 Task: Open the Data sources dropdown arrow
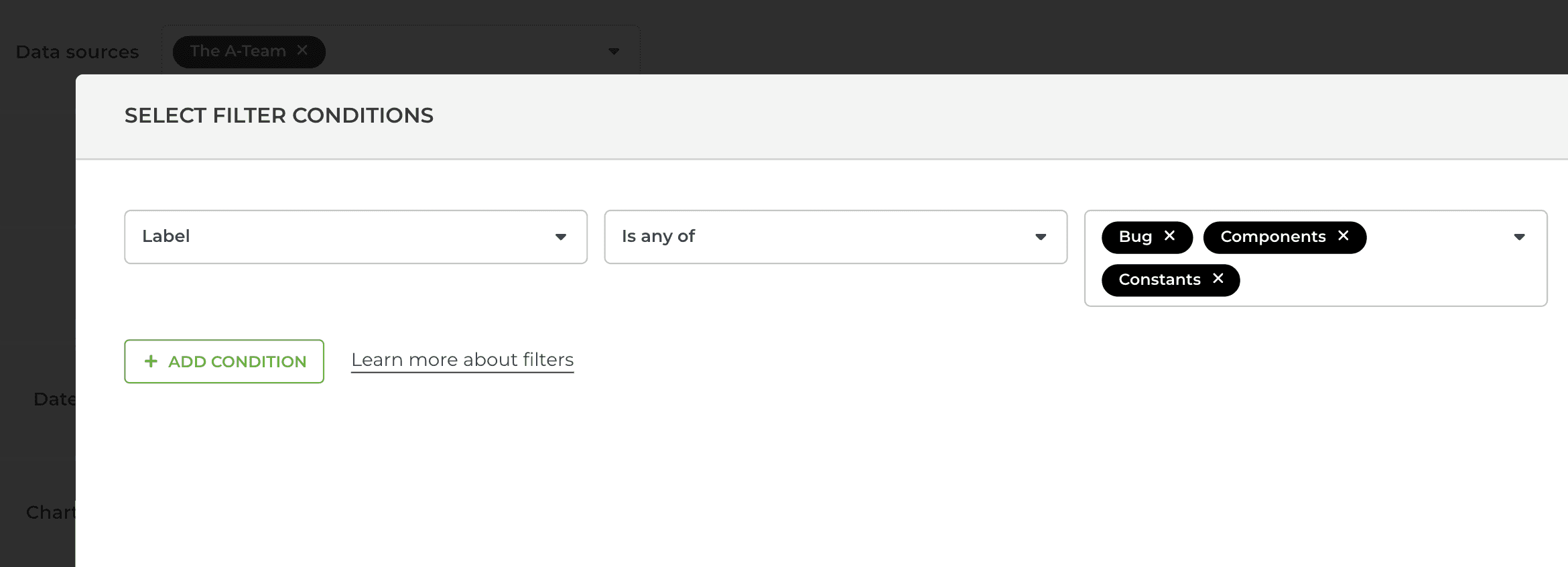614,52
